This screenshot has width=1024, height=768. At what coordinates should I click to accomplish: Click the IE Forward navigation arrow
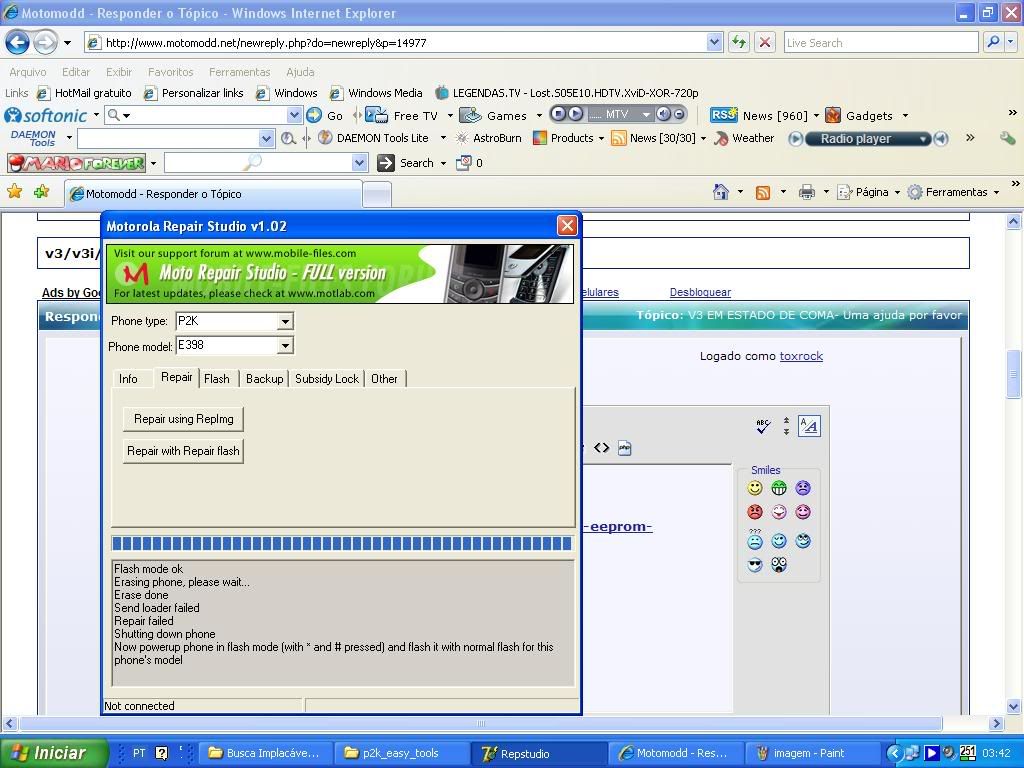pyautogui.click(x=44, y=43)
